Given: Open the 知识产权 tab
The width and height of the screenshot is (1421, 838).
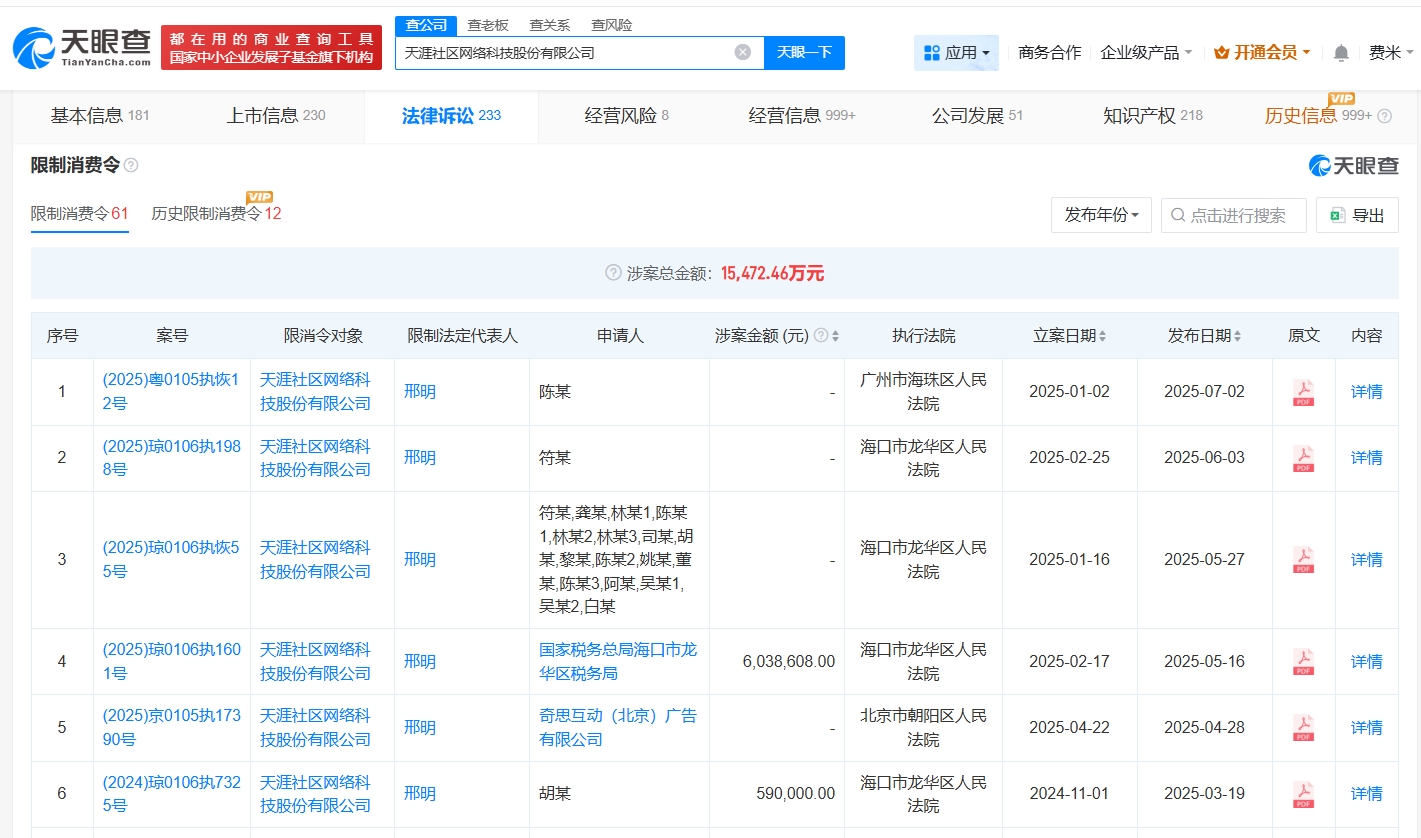Looking at the screenshot, I should click(1153, 116).
